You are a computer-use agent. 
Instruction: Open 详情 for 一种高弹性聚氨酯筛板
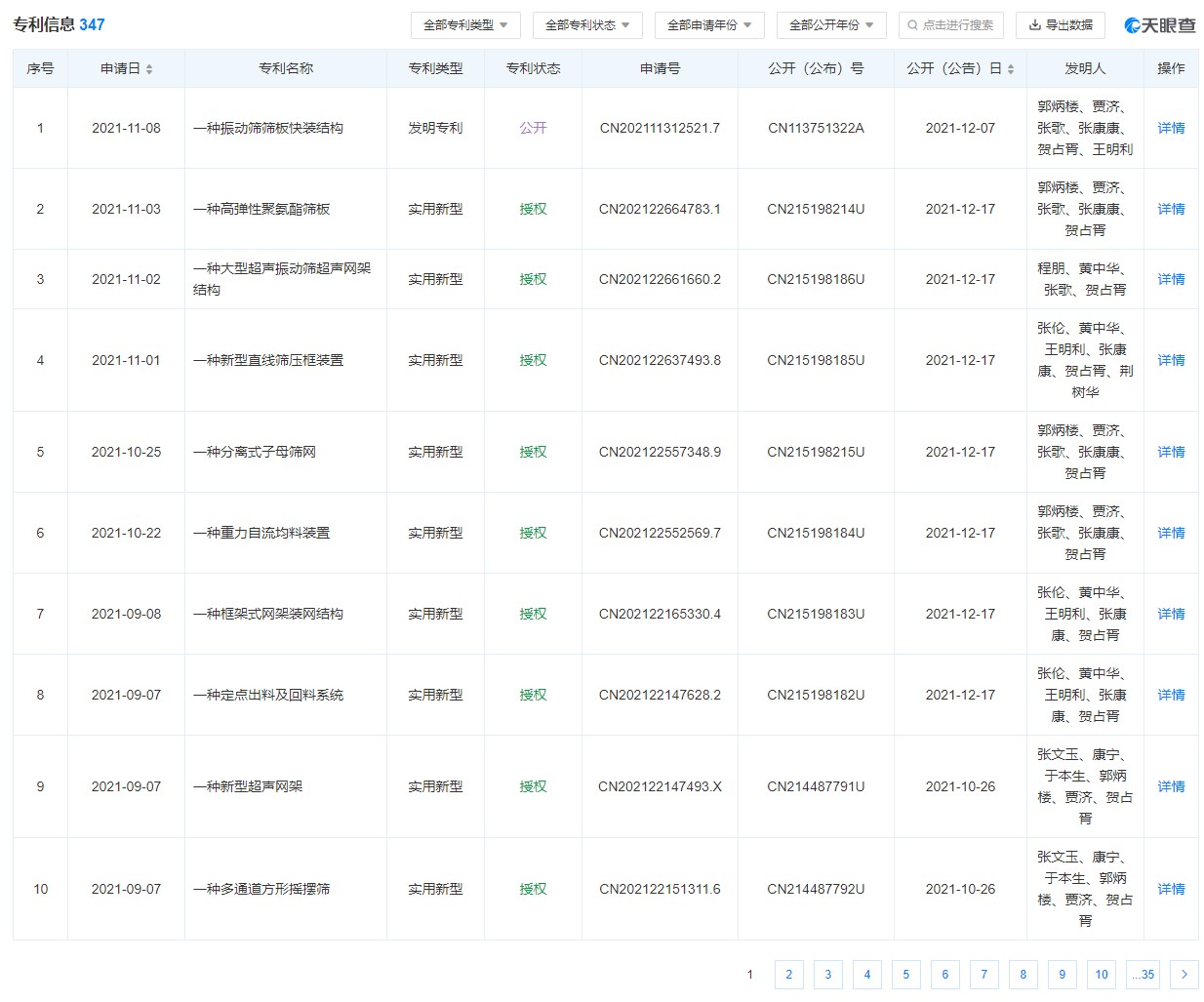tap(1171, 209)
